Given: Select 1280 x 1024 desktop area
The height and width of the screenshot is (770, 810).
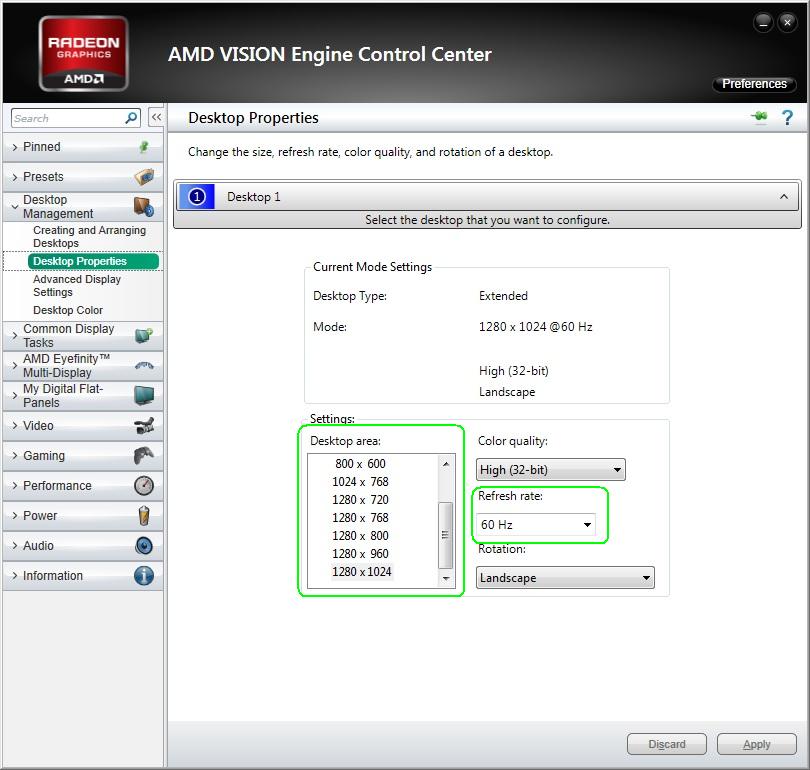Looking at the screenshot, I should point(362,572).
